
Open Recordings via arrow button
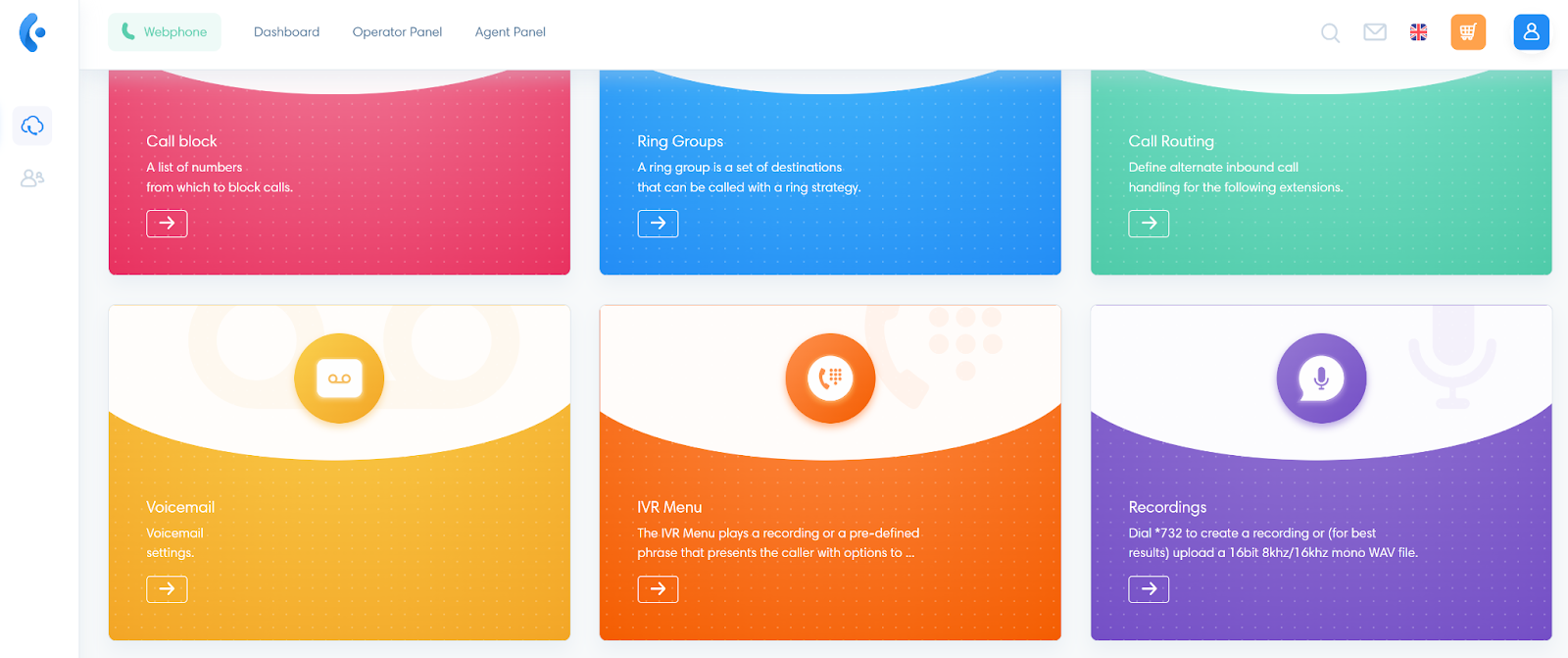(x=1149, y=589)
